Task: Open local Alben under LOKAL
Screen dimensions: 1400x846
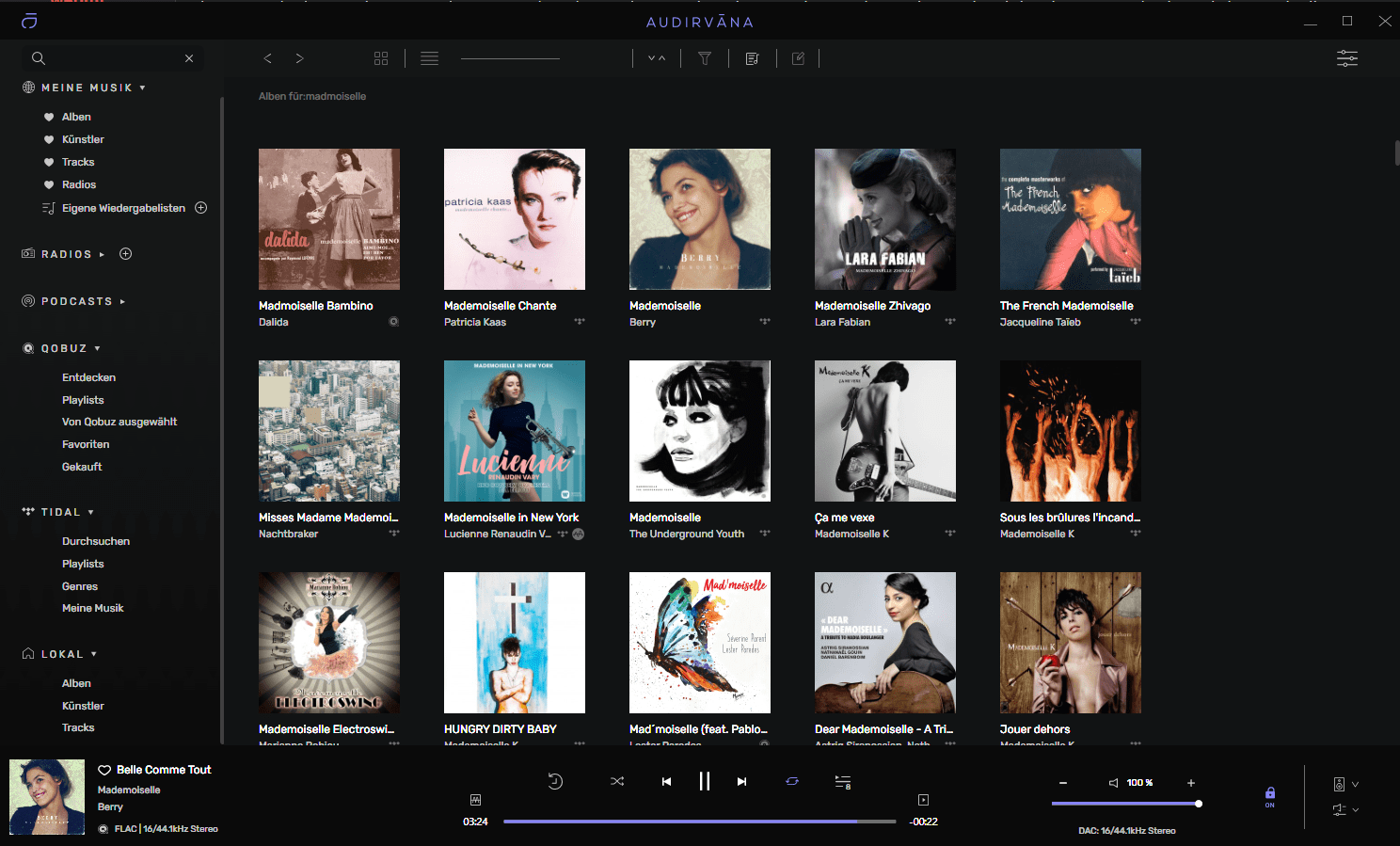Action: click(76, 683)
